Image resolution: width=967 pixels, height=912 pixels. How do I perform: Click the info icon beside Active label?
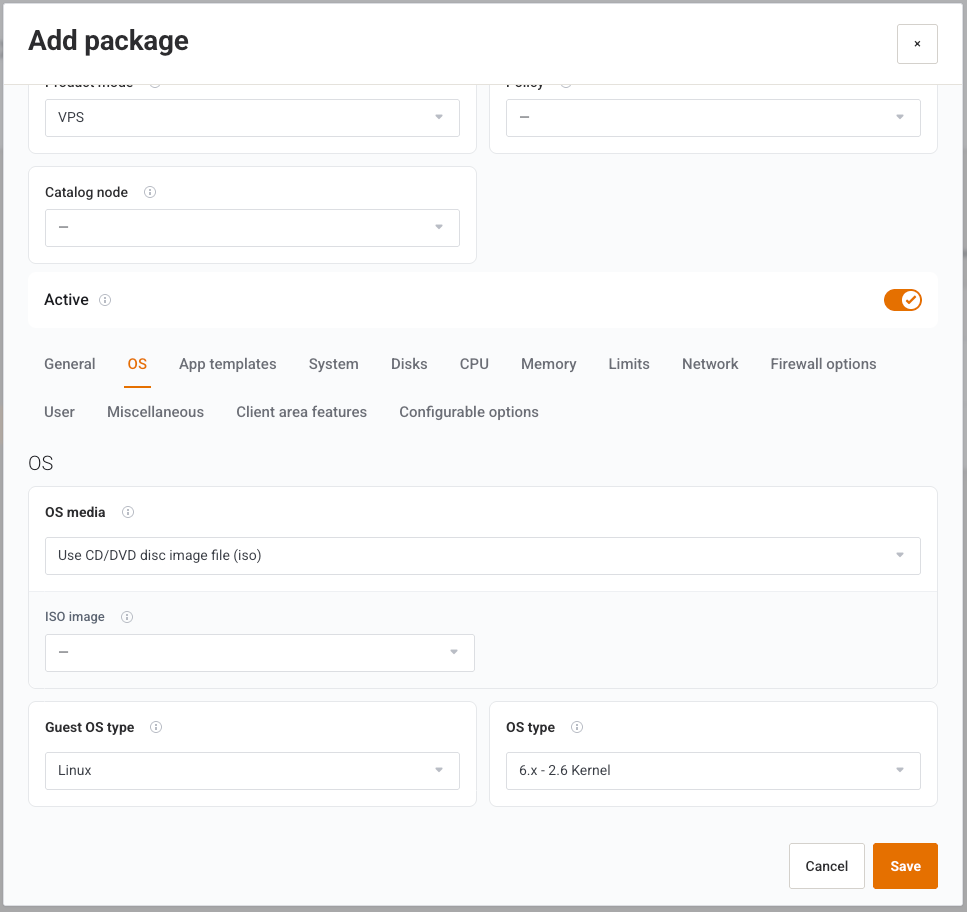click(105, 300)
